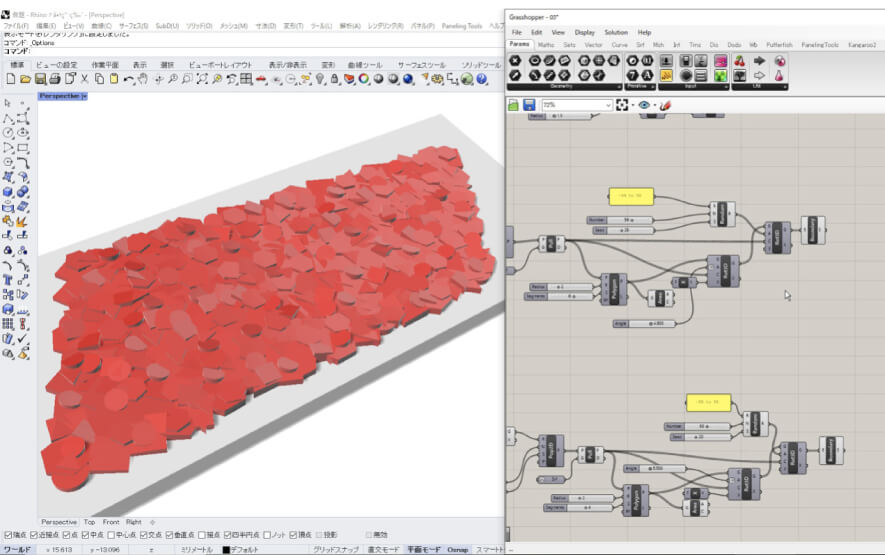The width and height of the screenshot is (885, 555).
Task: Click the Grasshopper zoom extents icon
Action: click(x=622, y=105)
